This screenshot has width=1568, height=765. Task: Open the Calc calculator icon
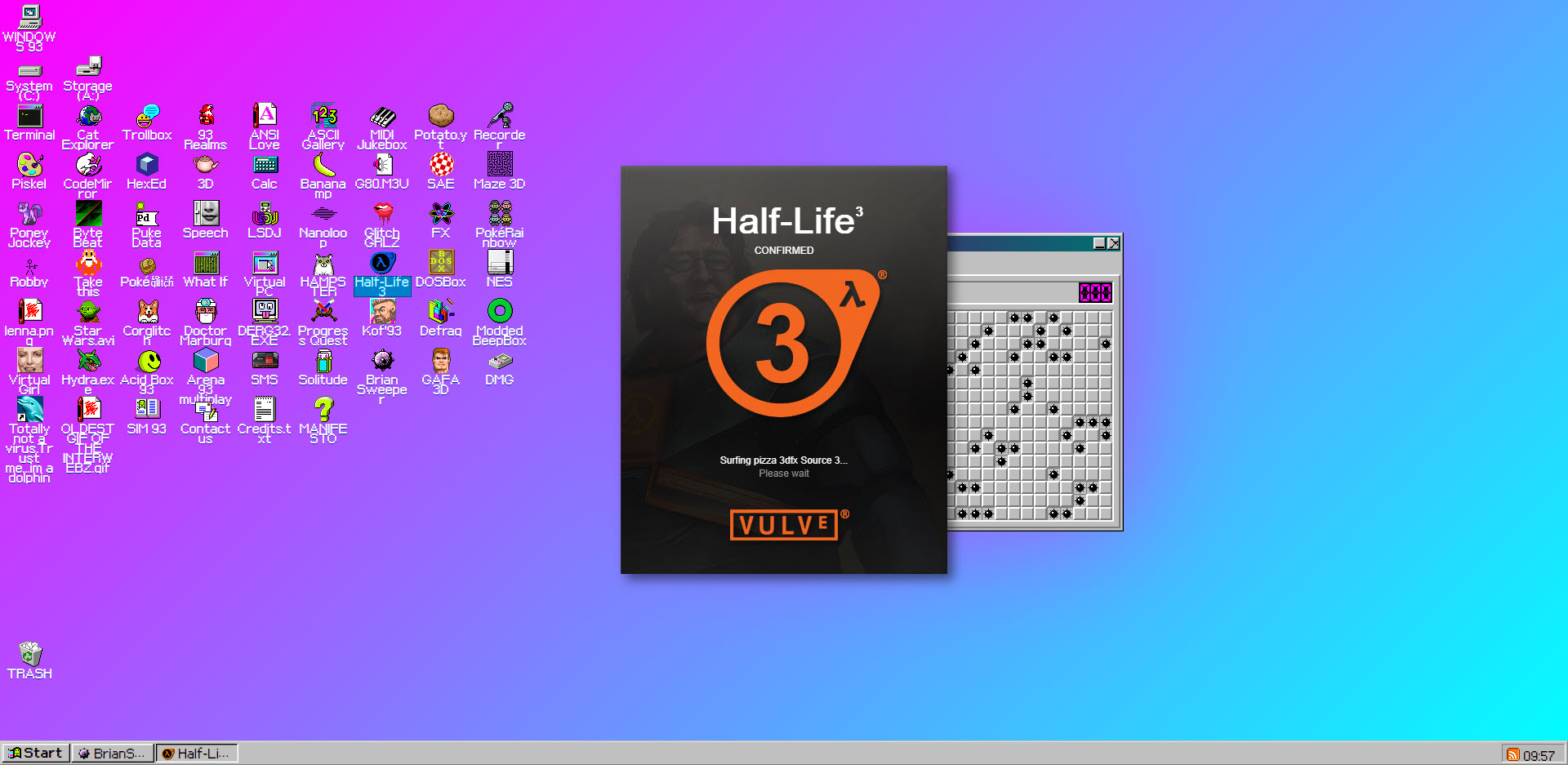[x=265, y=169]
